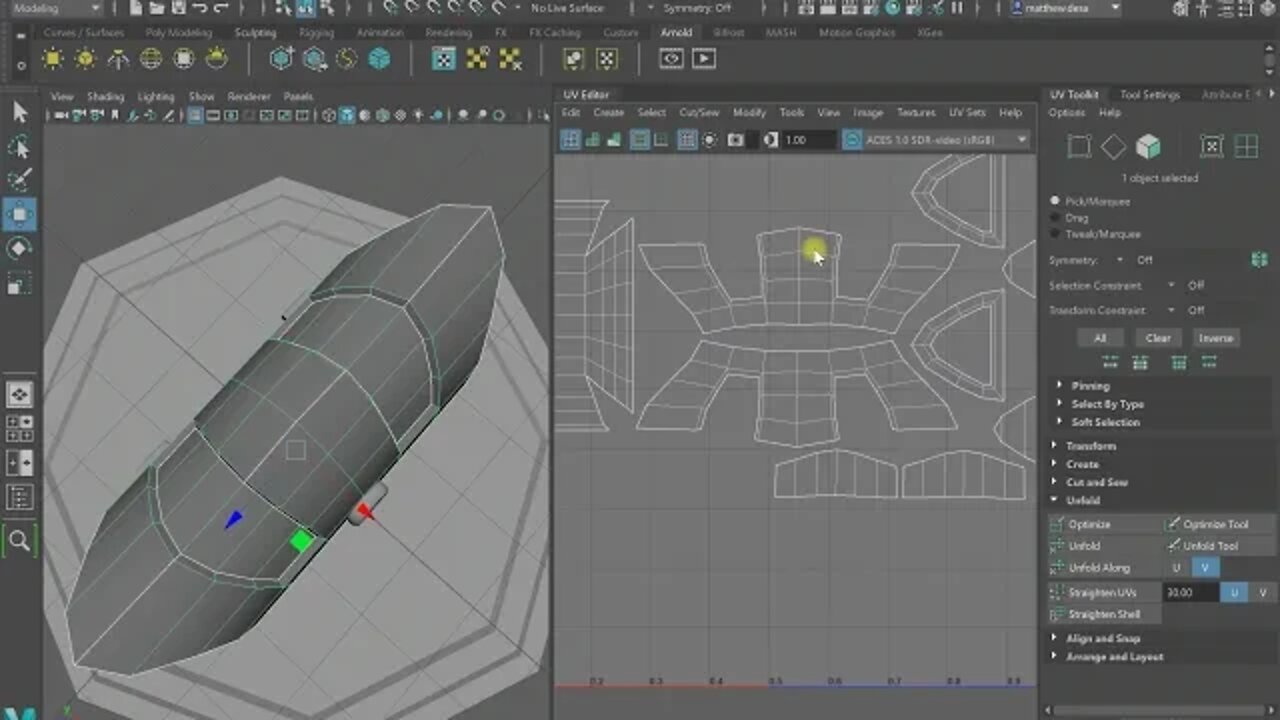Click the UV Toolkit vertex selection icon
This screenshot has width=1280, height=720.
point(1078,147)
